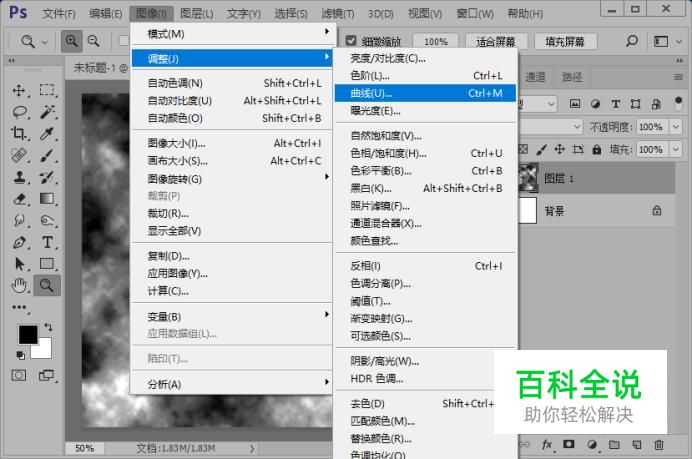Viewport: 692px width, 459px height.
Task: Toggle the 细微缩放 checkbox
Action: click(351, 41)
